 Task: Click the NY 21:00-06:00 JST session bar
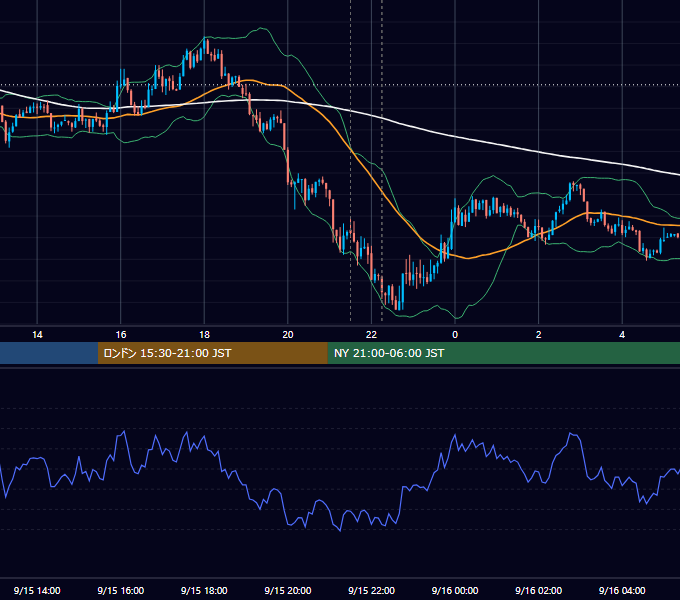tap(503, 353)
